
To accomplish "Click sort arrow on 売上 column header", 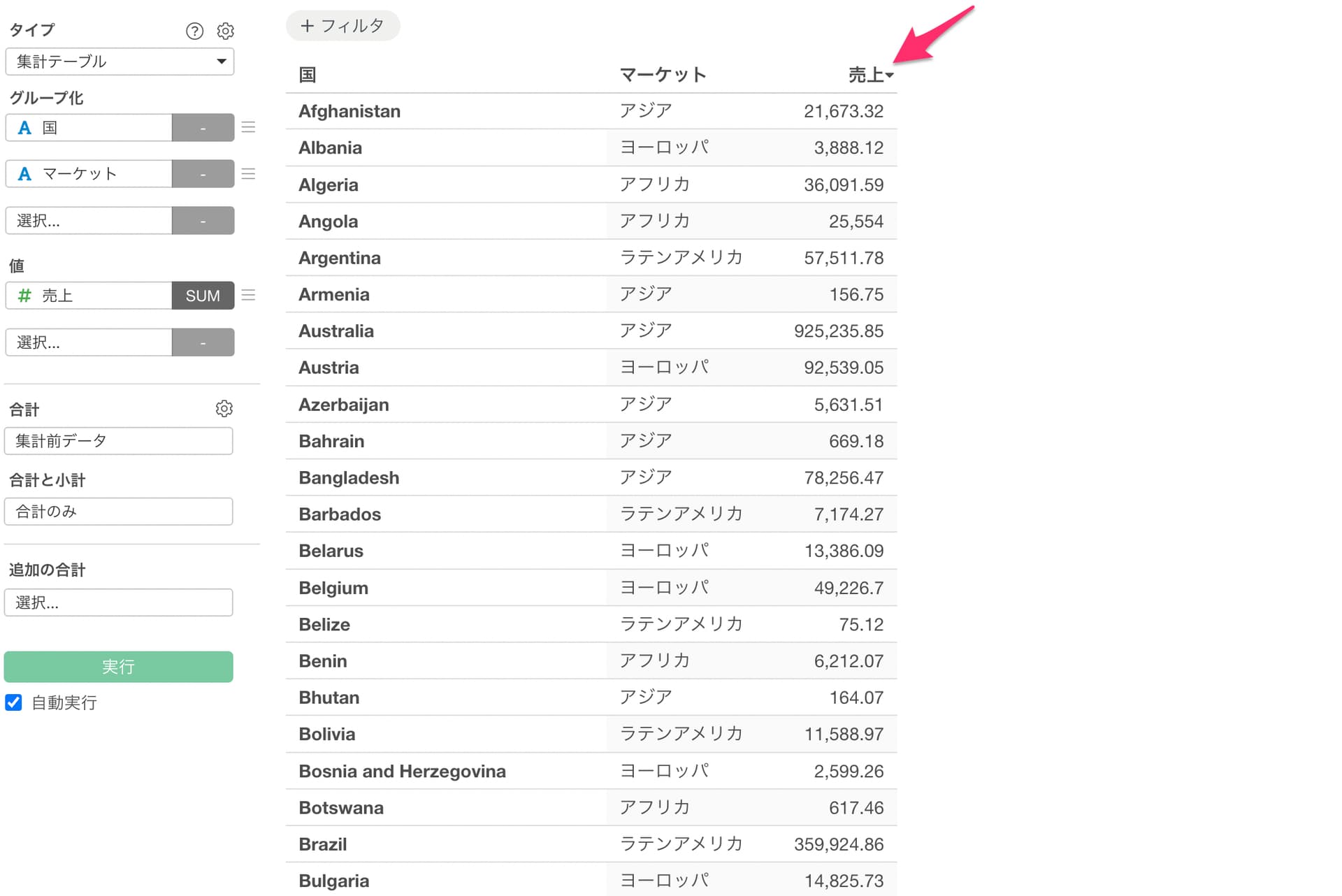I will 889,75.
